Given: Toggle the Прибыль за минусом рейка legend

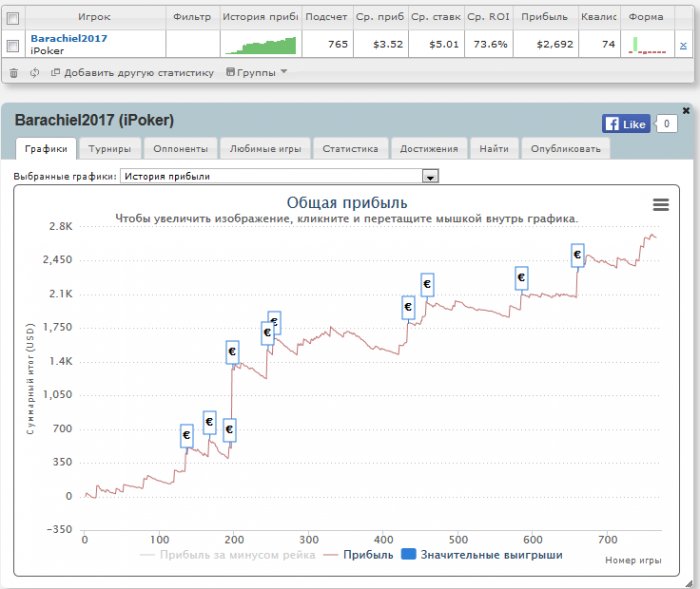Looking at the screenshot, I should pos(228,554).
